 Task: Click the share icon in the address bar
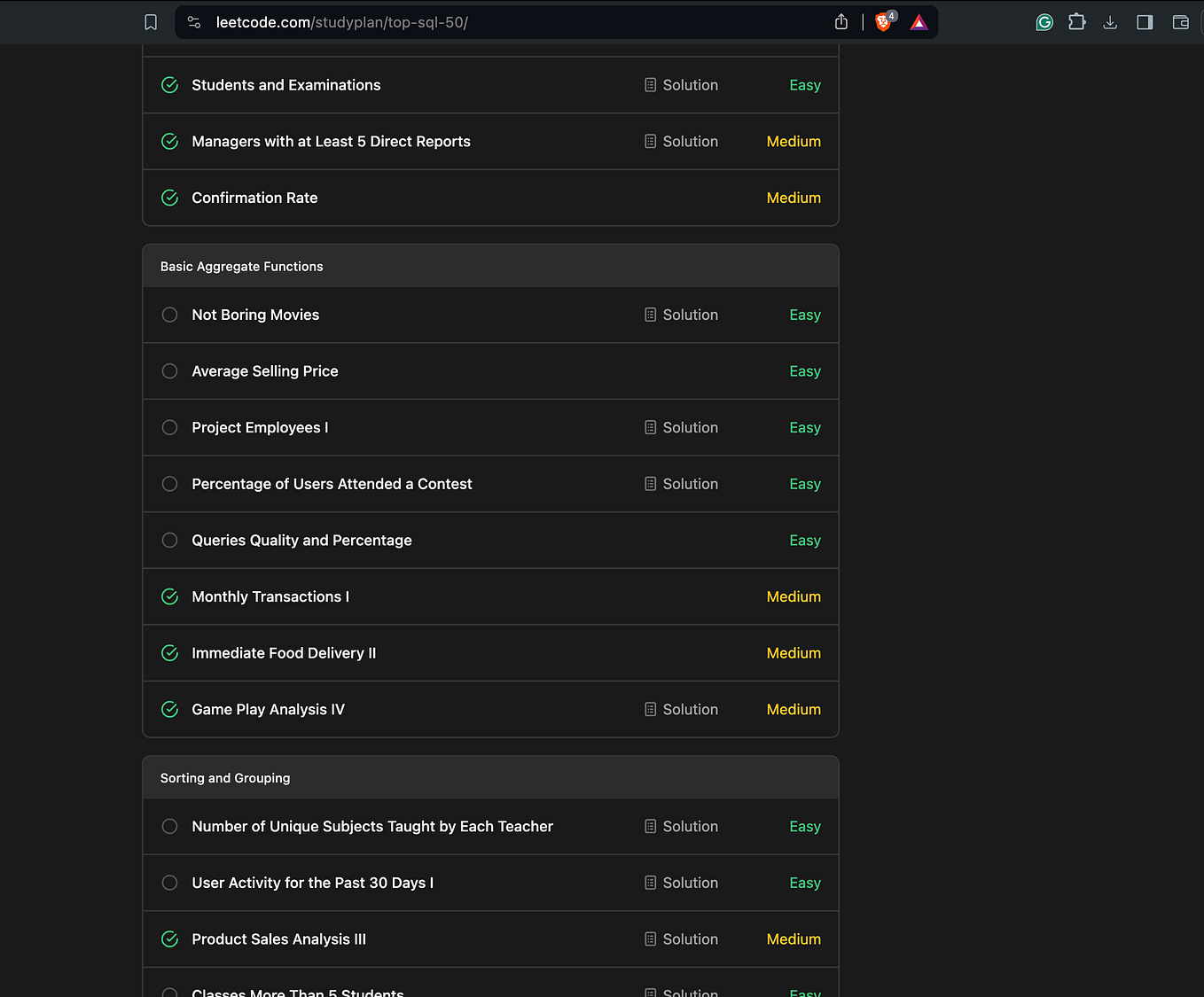840,21
